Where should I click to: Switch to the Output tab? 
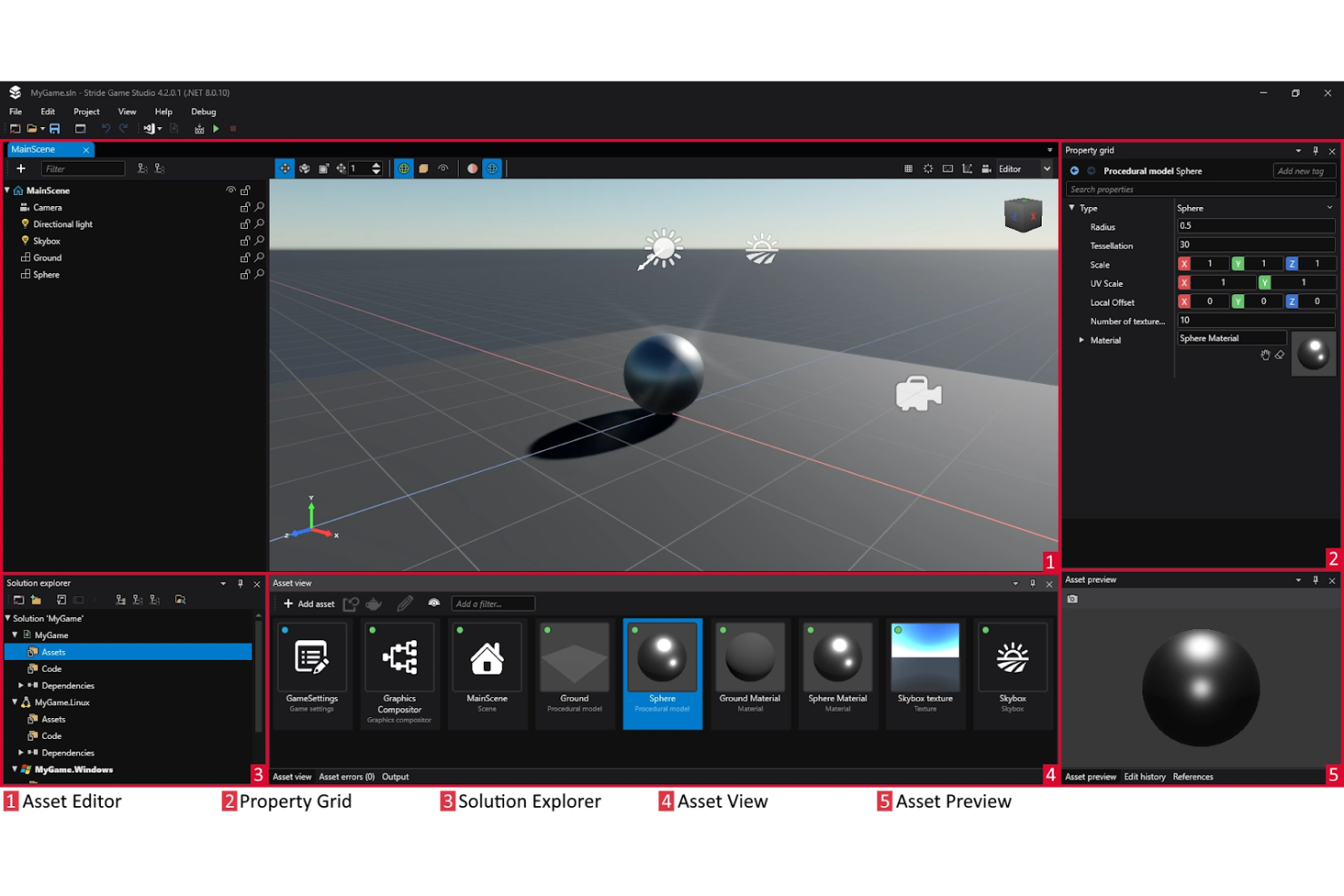tap(395, 776)
